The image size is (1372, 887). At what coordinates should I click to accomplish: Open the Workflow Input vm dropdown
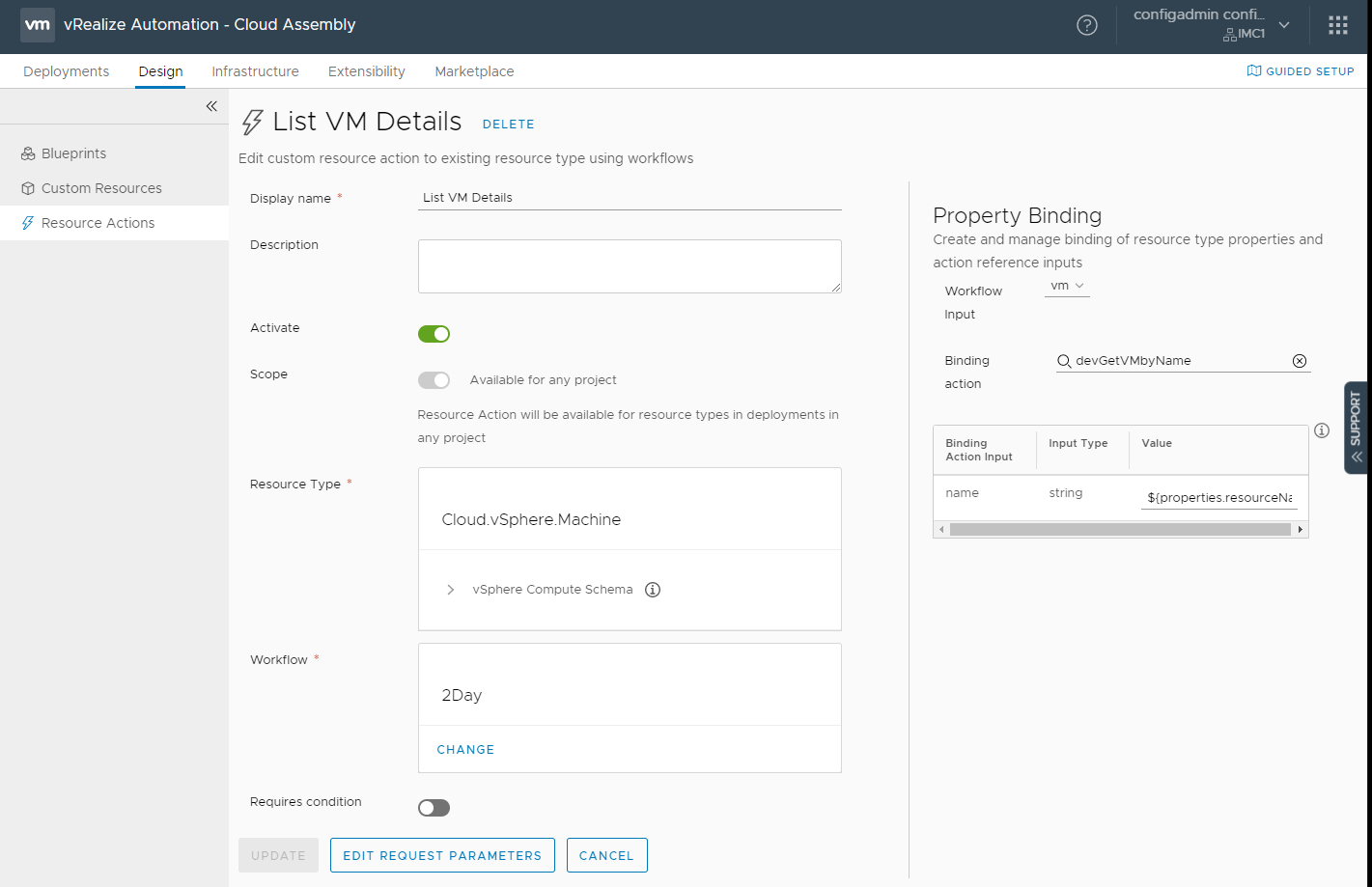pos(1067,287)
